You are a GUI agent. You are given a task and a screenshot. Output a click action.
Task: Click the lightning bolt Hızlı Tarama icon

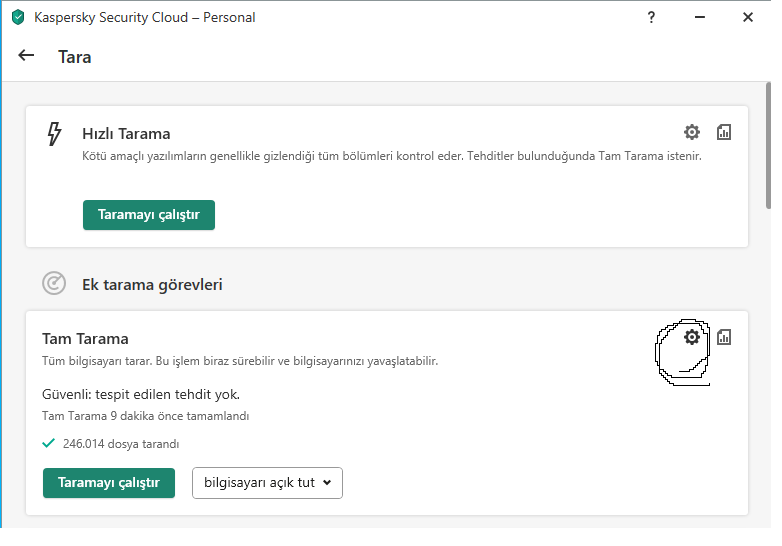click(x=55, y=134)
